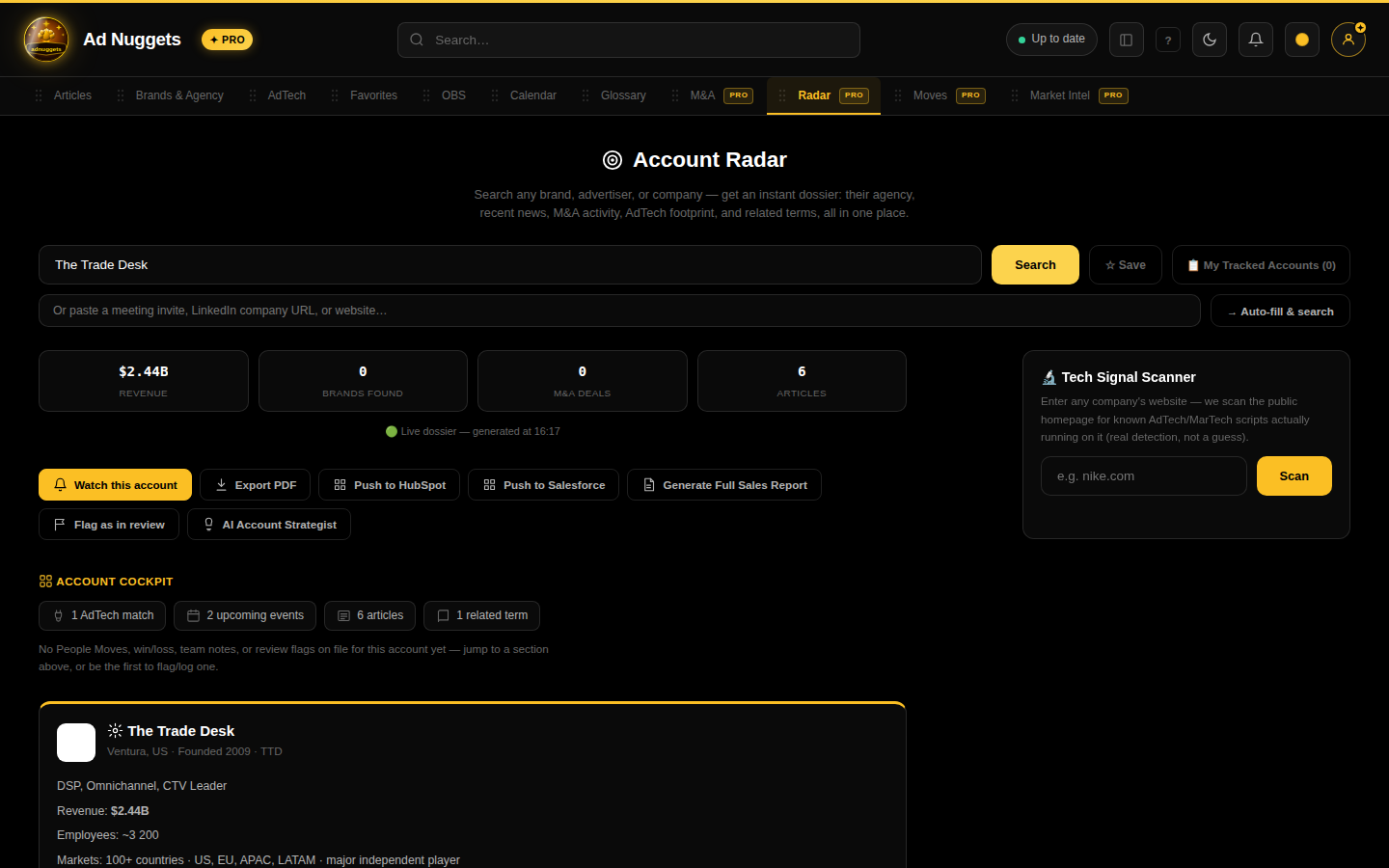Toggle Watch this account

(116, 485)
